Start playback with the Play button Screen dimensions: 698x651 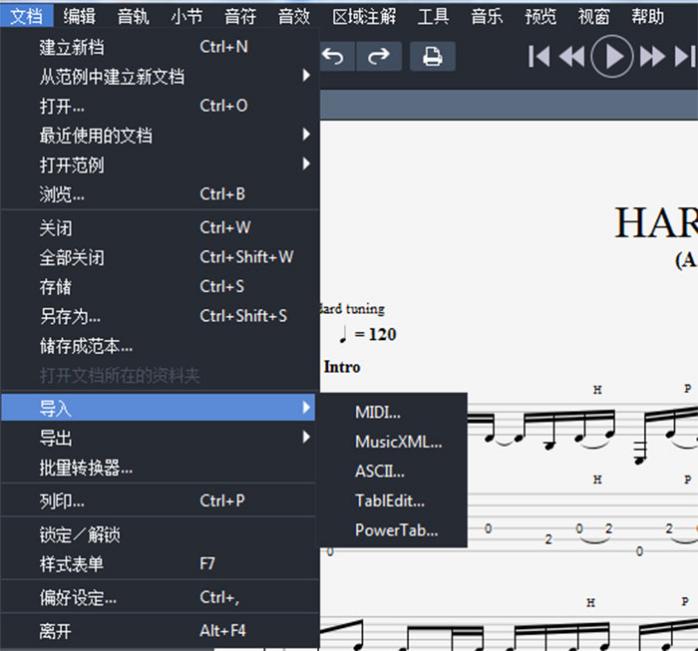click(x=612, y=57)
